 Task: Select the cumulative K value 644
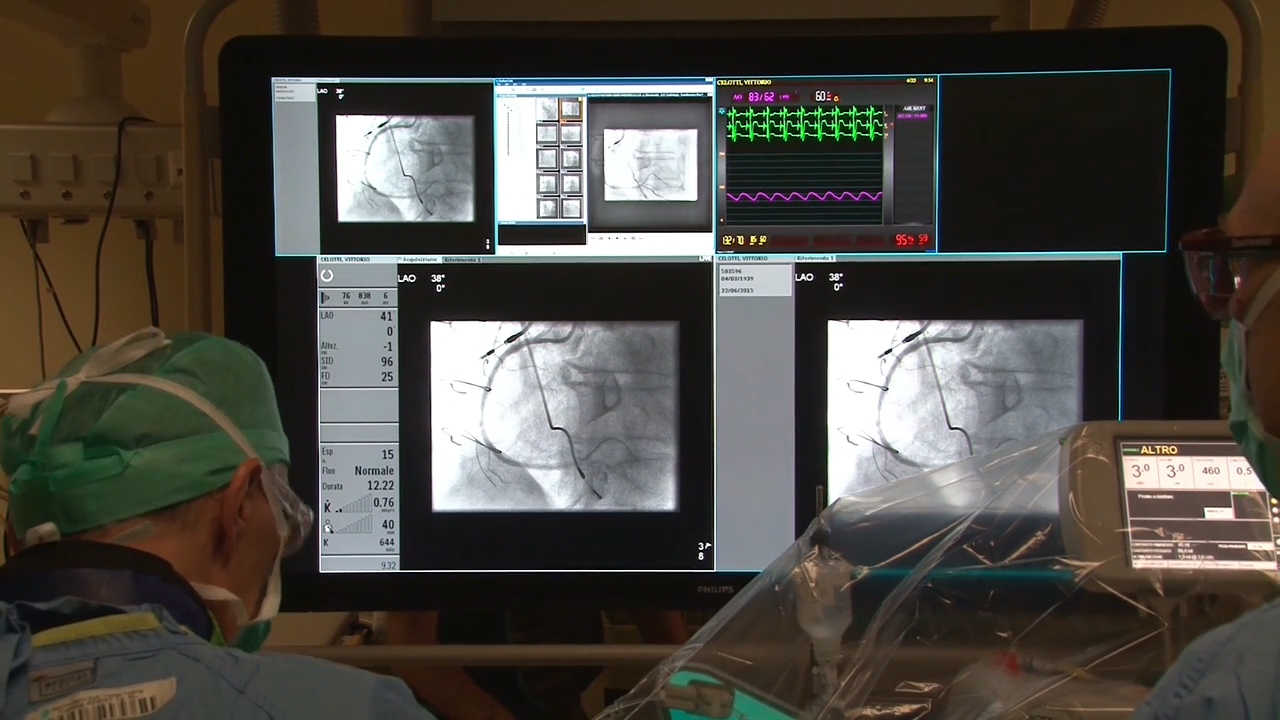tap(385, 542)
